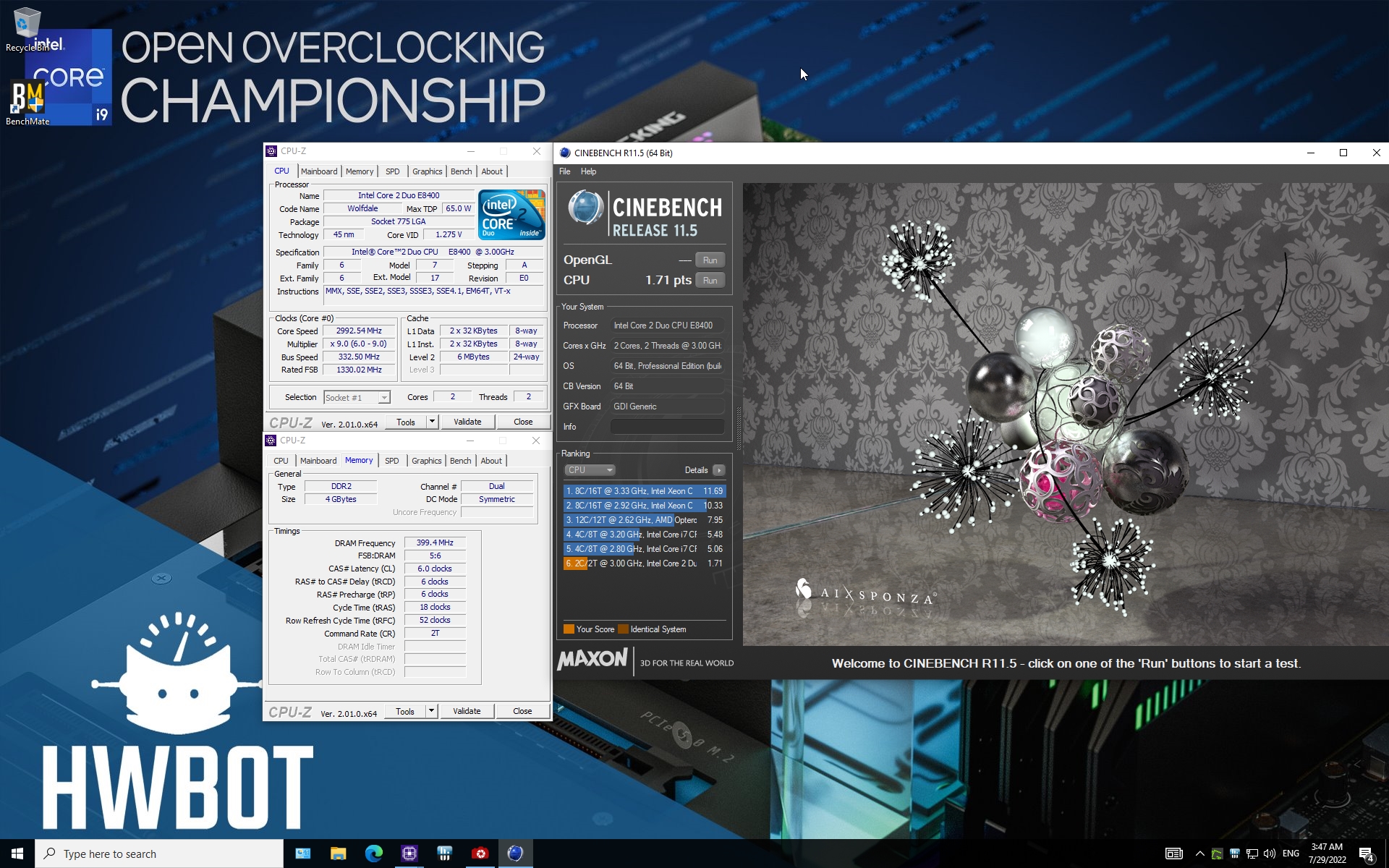Open Graphics tab in upper CPU-Z
This screenshot has width=1389, height=868.
coord(428,171)
